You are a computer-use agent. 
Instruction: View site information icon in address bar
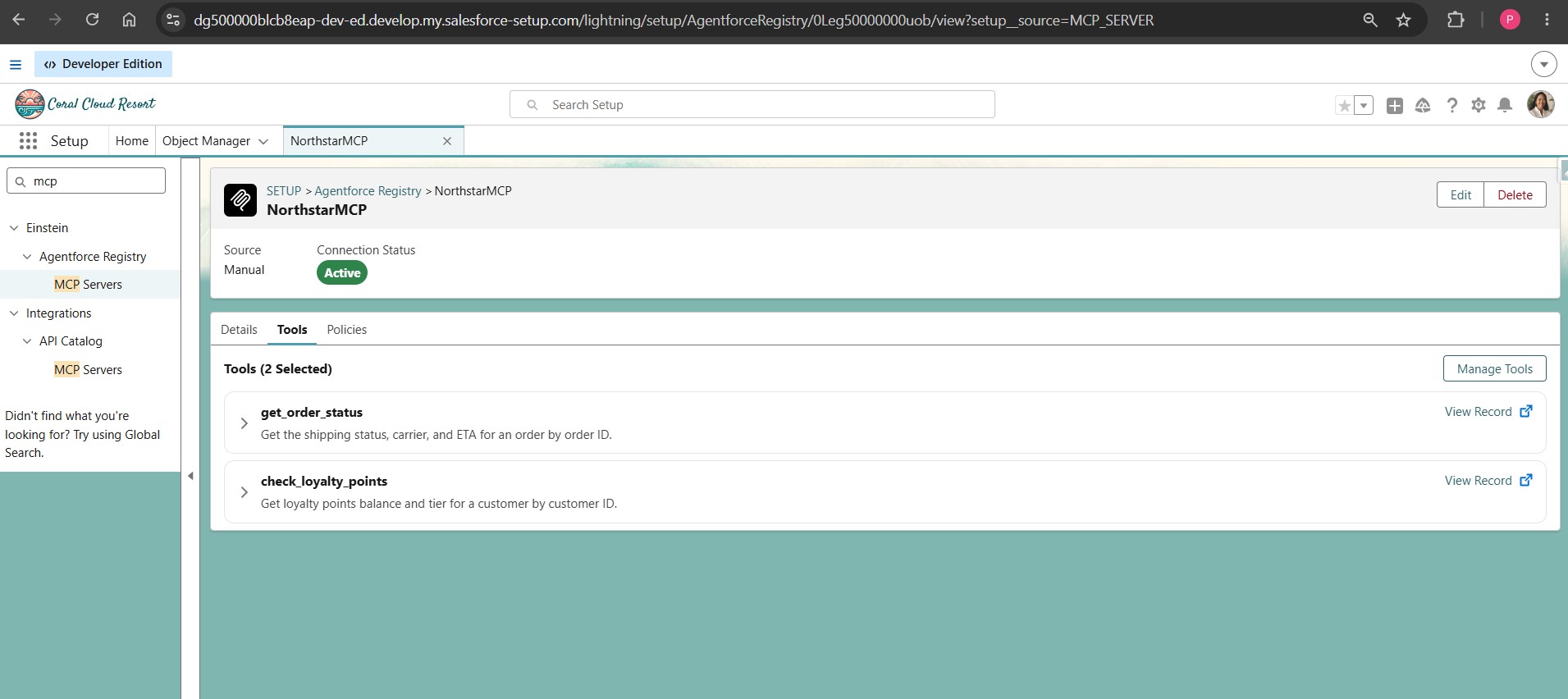pyautogui.click(x=173, y=20)
